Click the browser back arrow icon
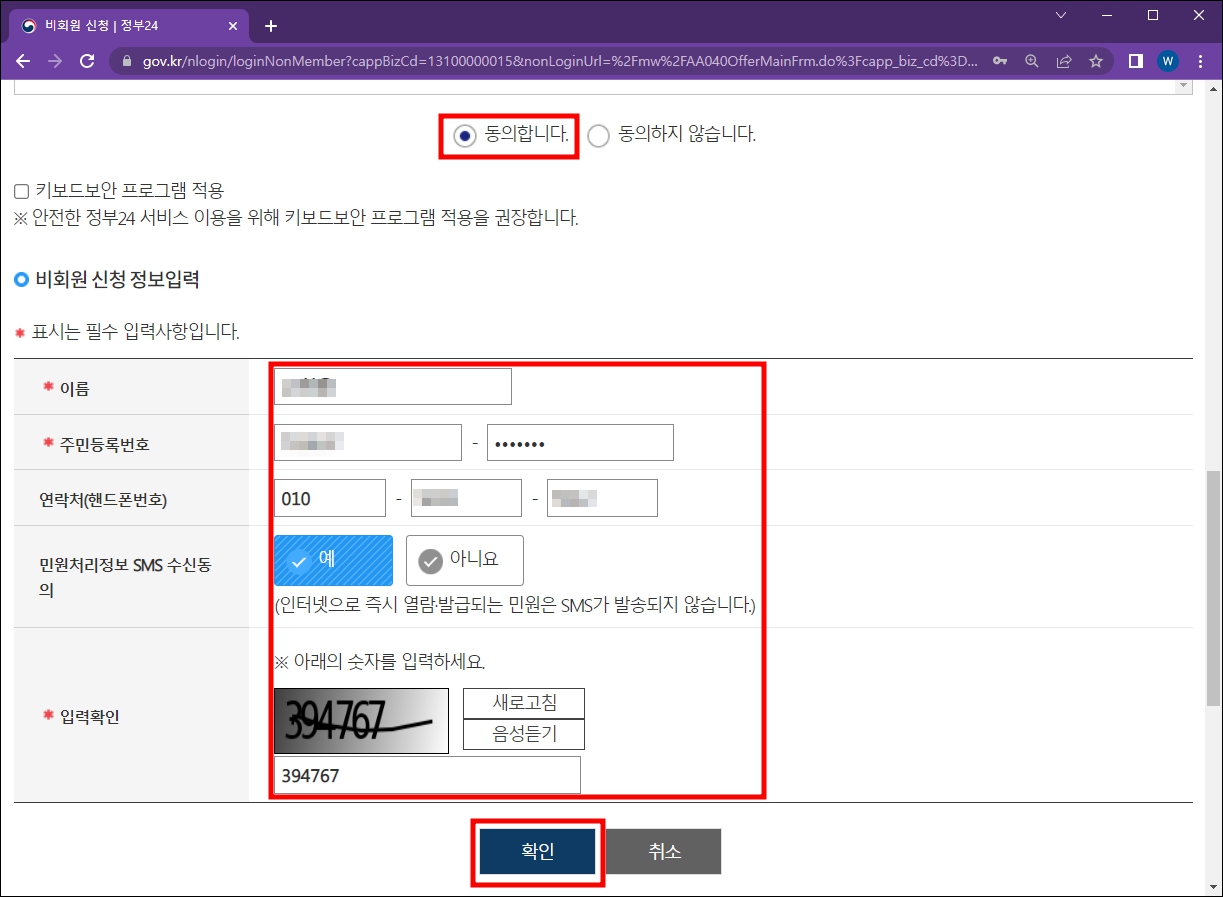This screenshot has width=1223, height=897. [x=22, y=60]
